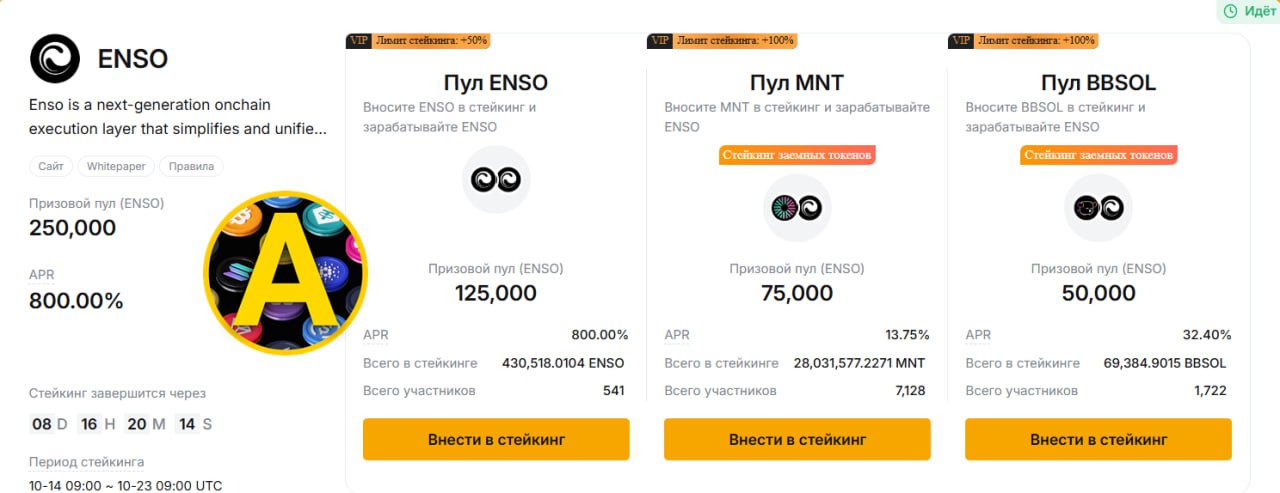Click the BBSOL pool token pair icon
This screenshot has width=1280, height=493.
tap(1098, 207)
